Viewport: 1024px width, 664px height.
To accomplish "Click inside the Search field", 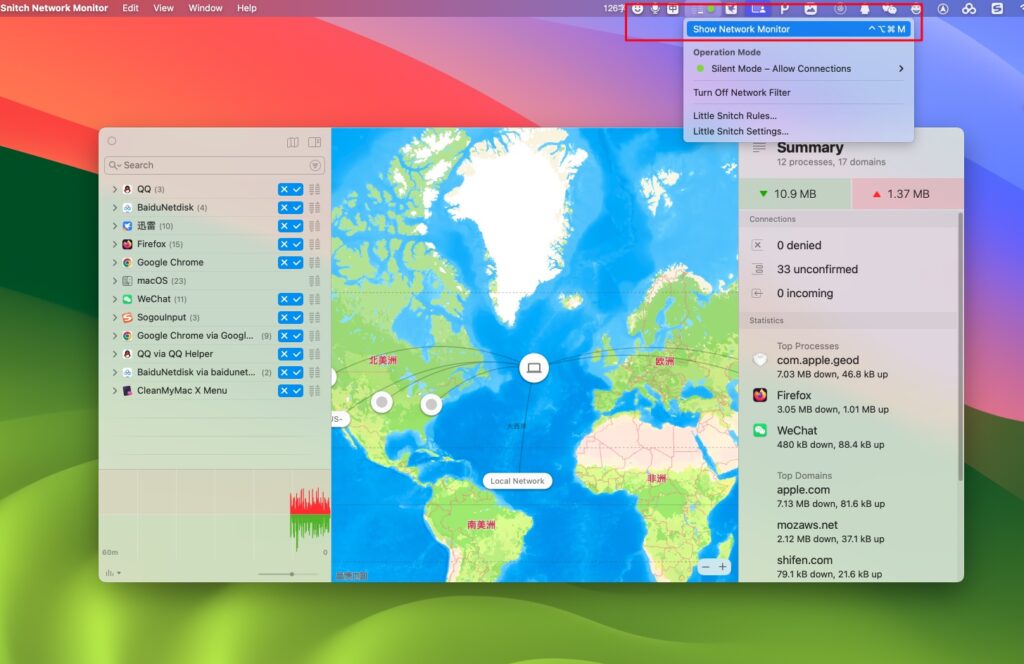I will pyautogui.click(x=200, y=164).
